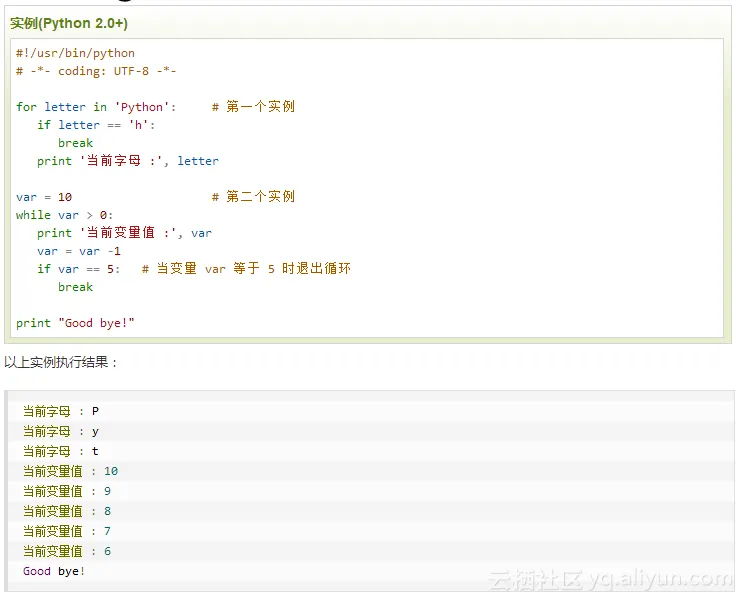Click the shebang line #!/usr/bin/python
This screenshot has width=744, height=602.
(75, 53)
